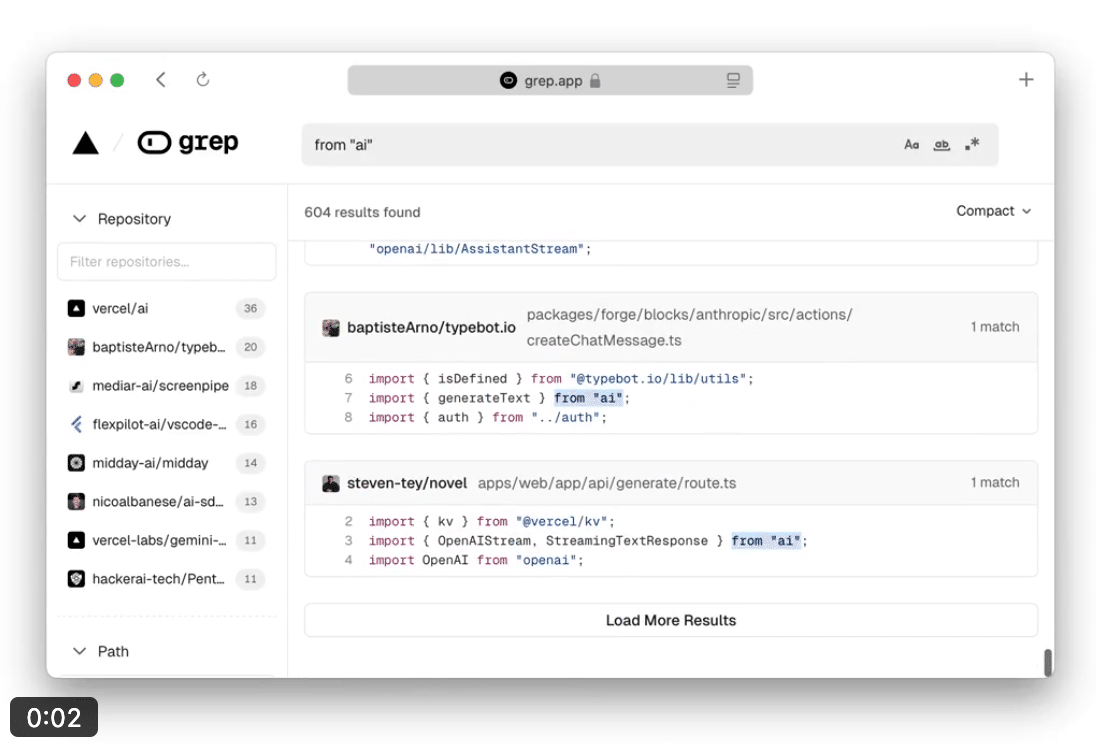
Task: Click the steven-tey/novel repository avatar
Action: pos(331,482)
